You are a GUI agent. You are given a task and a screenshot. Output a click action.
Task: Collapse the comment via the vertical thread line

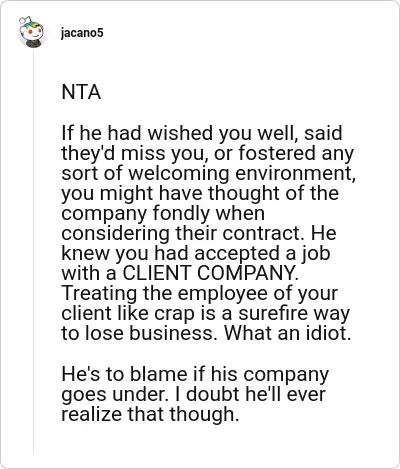[33, 250]
